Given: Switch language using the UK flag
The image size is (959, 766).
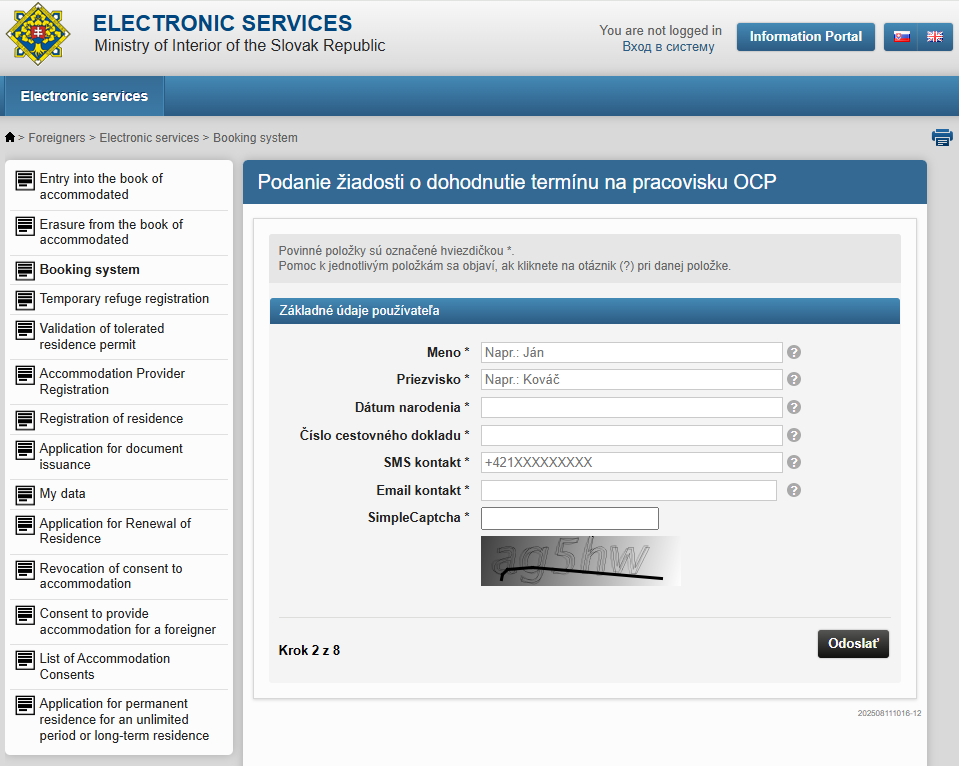Looking at the screenshot, I should [935, 37].
